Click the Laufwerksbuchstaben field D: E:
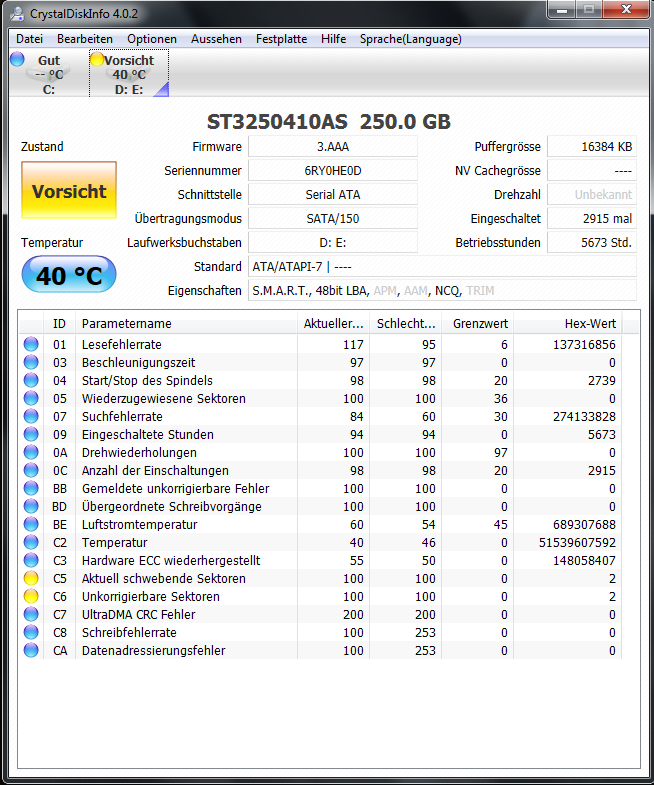Viewport: 654px width, 785px height. click(333, 243)
